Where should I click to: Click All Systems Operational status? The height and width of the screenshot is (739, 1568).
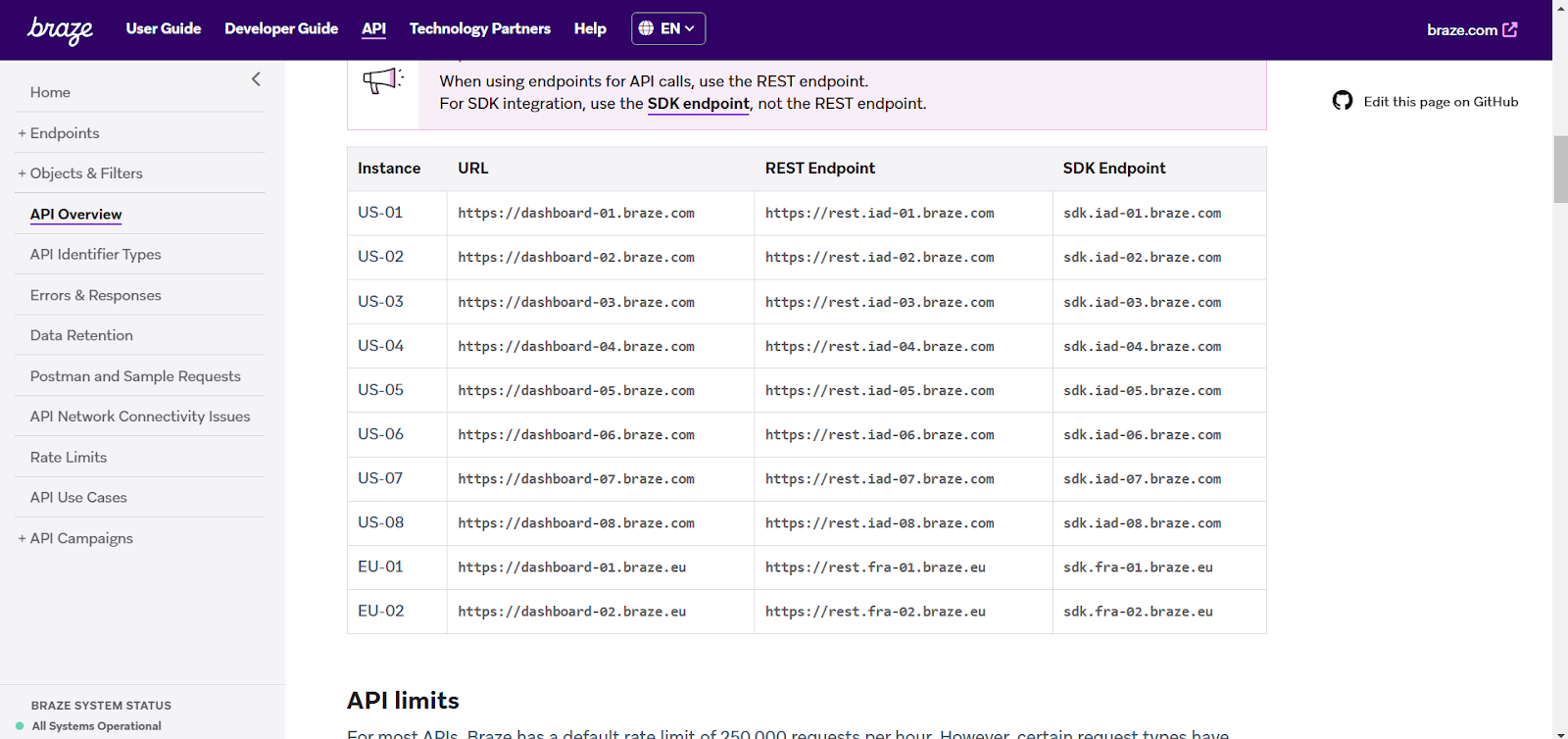pyautogui.click(x=96, y=726)
